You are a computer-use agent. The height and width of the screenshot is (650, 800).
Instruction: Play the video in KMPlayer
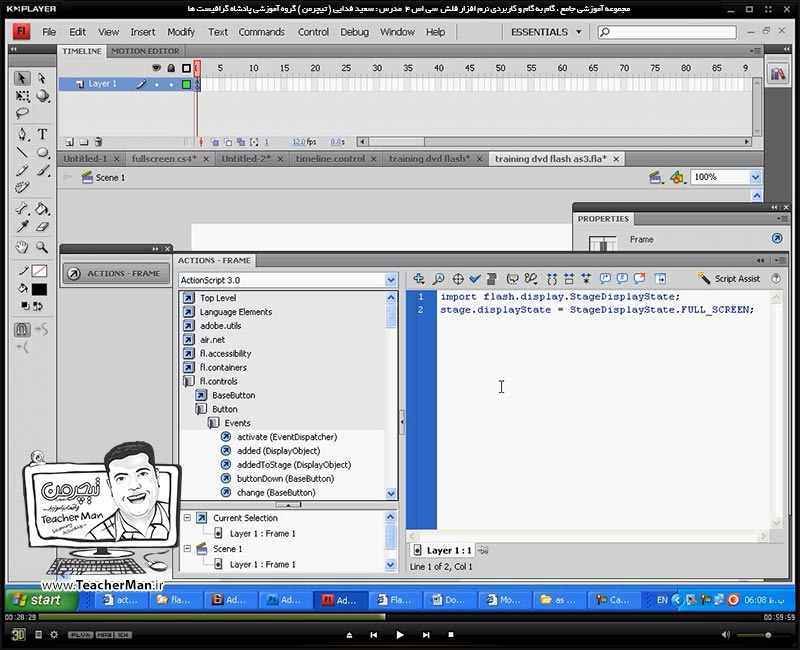point(399,635)
